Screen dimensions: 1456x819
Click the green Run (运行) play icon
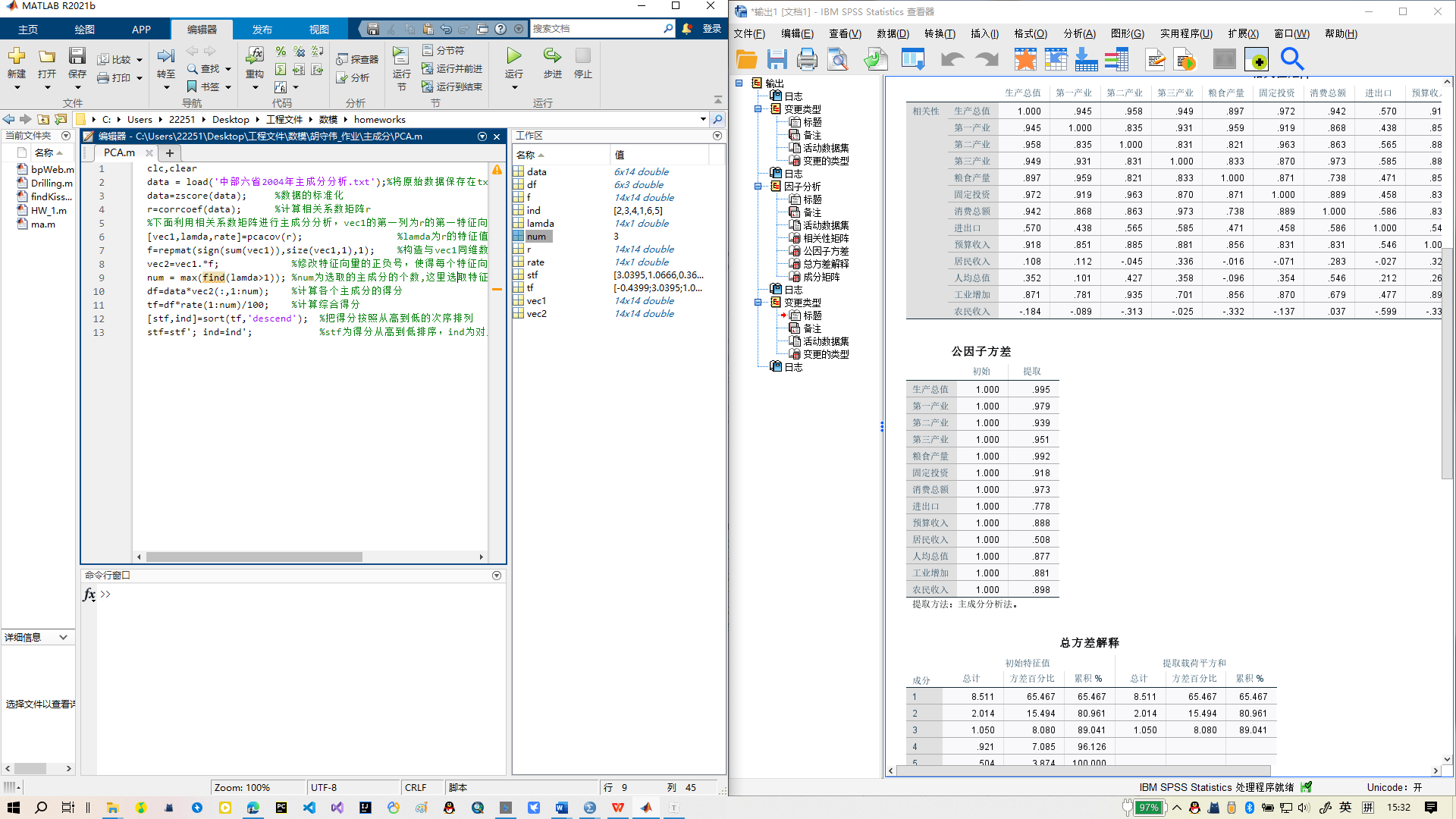pos(514,55)
